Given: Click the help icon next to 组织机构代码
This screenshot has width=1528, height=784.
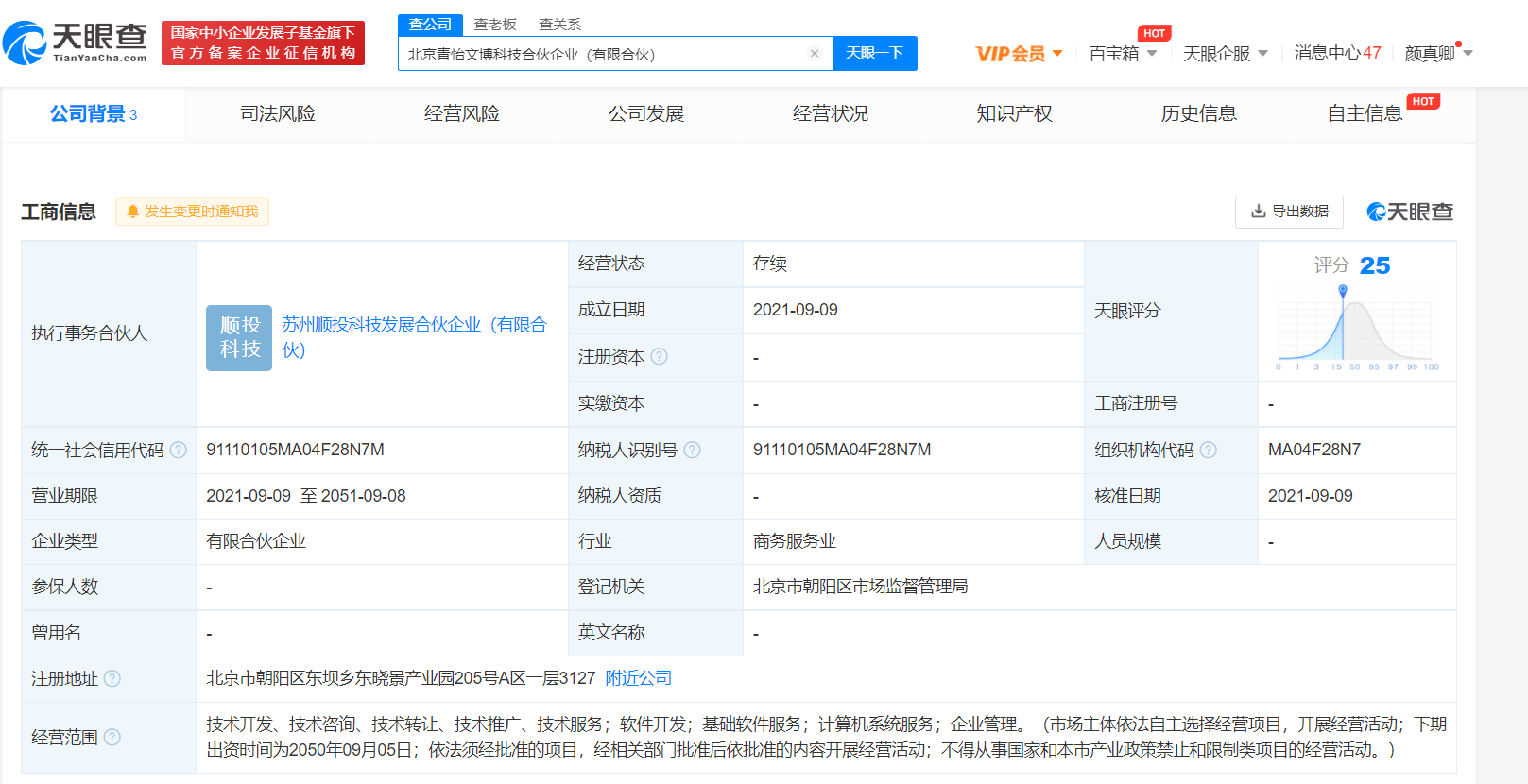Looking at the screenshot, I should coord(1209,450).
